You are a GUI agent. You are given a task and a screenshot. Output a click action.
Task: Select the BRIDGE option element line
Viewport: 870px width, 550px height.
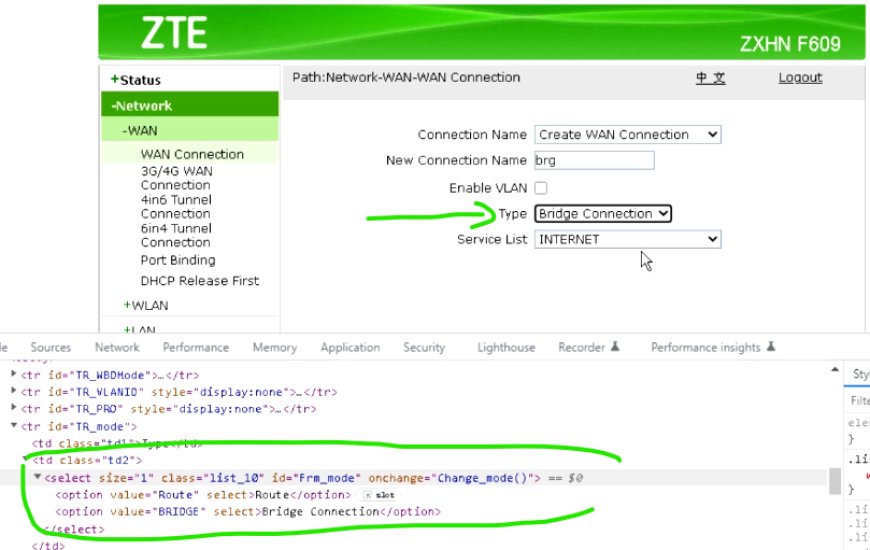[x=247, y=512]
